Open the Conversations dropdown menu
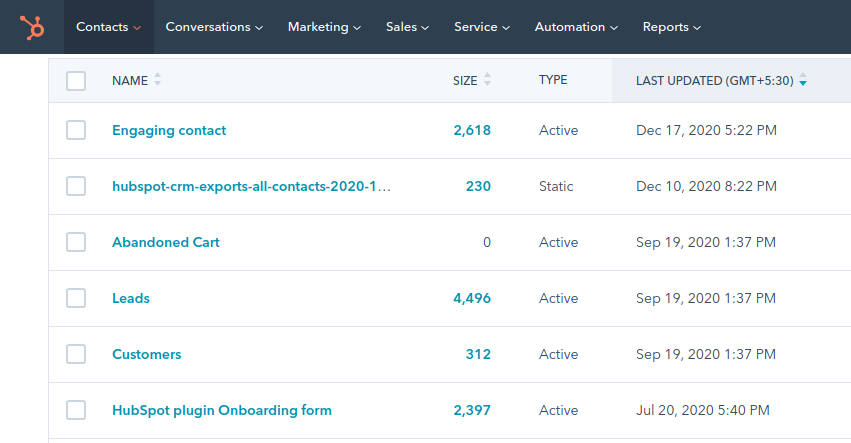This screenshot has height=443, width=851. [214, 27]
